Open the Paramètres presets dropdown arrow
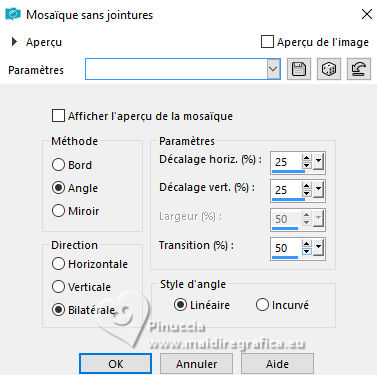The image size is (377, 375). [x=273, y=69]
